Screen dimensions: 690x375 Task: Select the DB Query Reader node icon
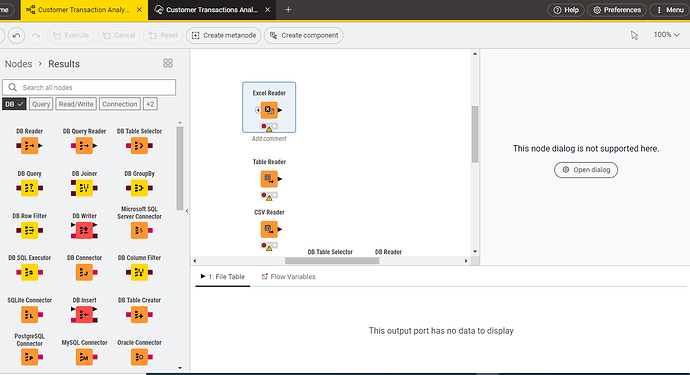point(84,145)
